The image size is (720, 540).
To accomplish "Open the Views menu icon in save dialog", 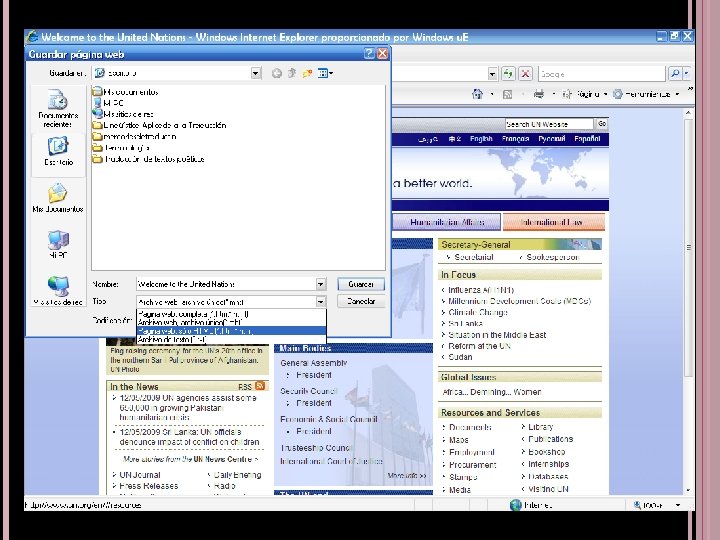I will pyautogui.click(x=325, y=73).
